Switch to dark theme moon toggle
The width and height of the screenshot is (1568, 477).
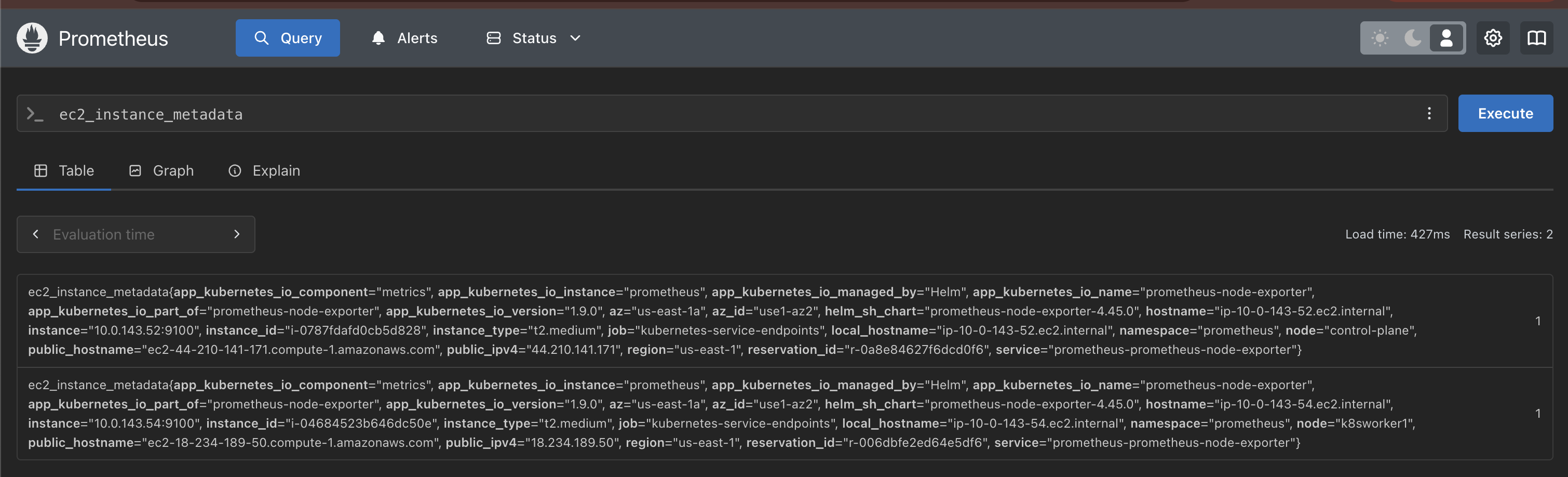[x=1413, y=38]
